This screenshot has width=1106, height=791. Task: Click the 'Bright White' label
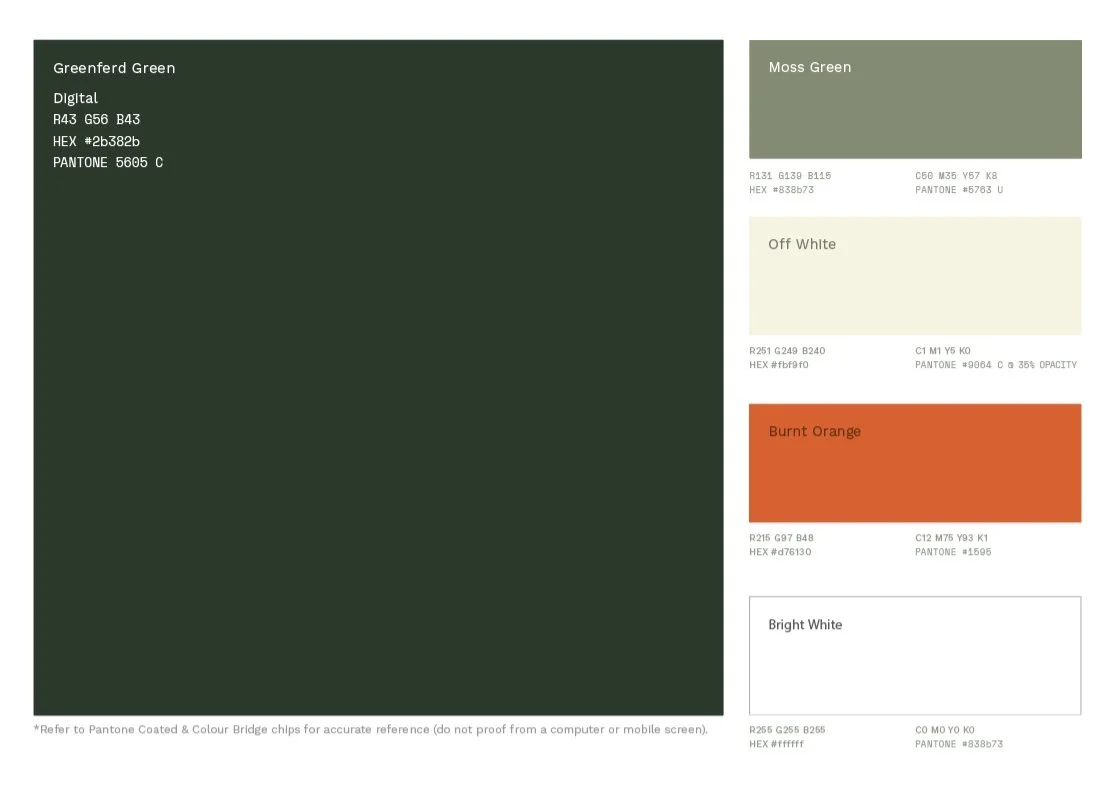[x=806, y=624]
